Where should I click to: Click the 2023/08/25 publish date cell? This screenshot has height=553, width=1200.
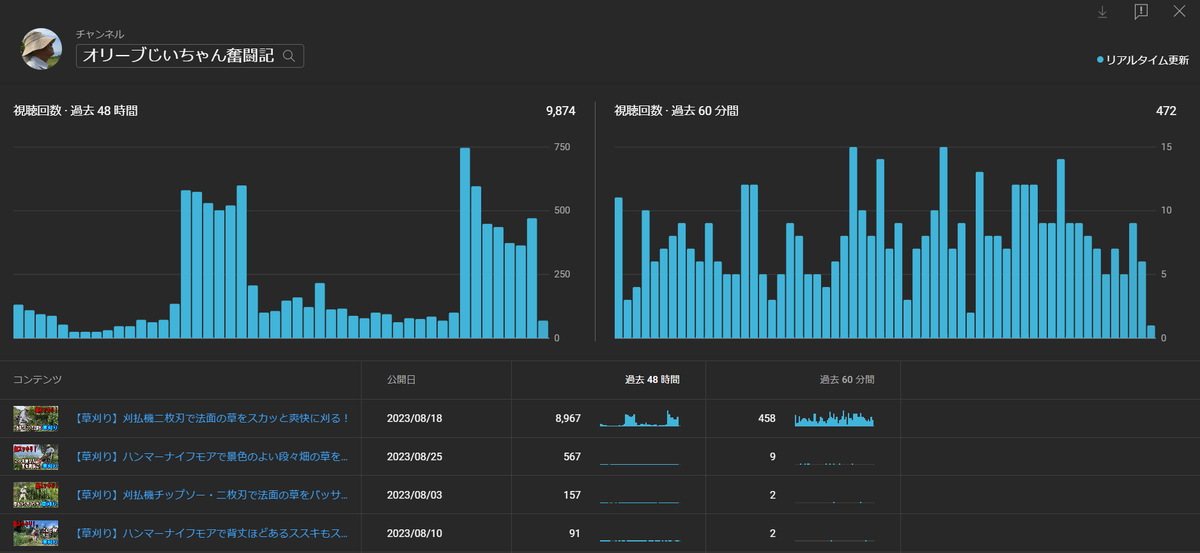pyautogui.click(x=414, y=457)
